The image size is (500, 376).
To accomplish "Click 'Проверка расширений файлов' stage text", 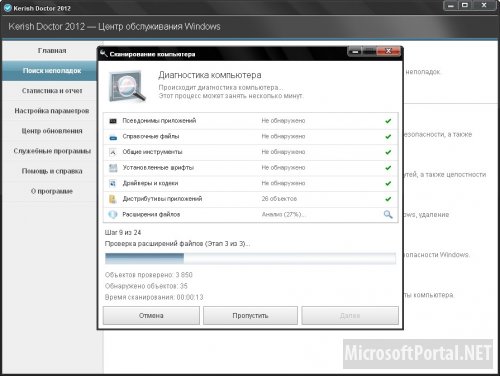I will [x=177, y=244].
